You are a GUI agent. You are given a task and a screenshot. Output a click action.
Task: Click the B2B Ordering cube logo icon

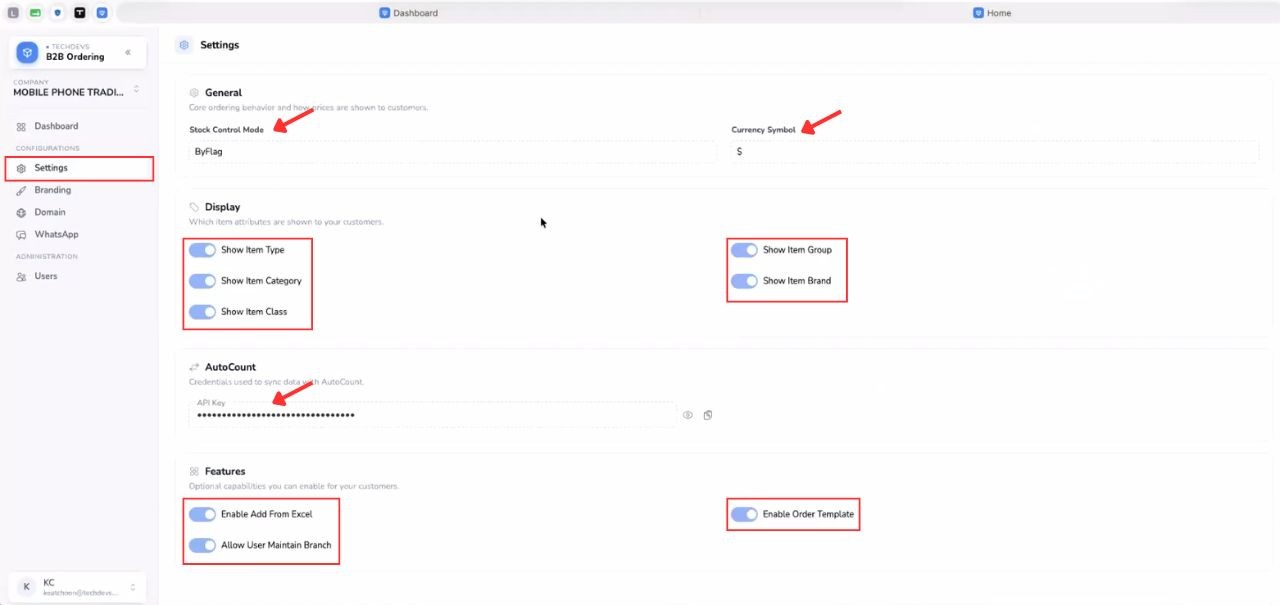[27, 52]
